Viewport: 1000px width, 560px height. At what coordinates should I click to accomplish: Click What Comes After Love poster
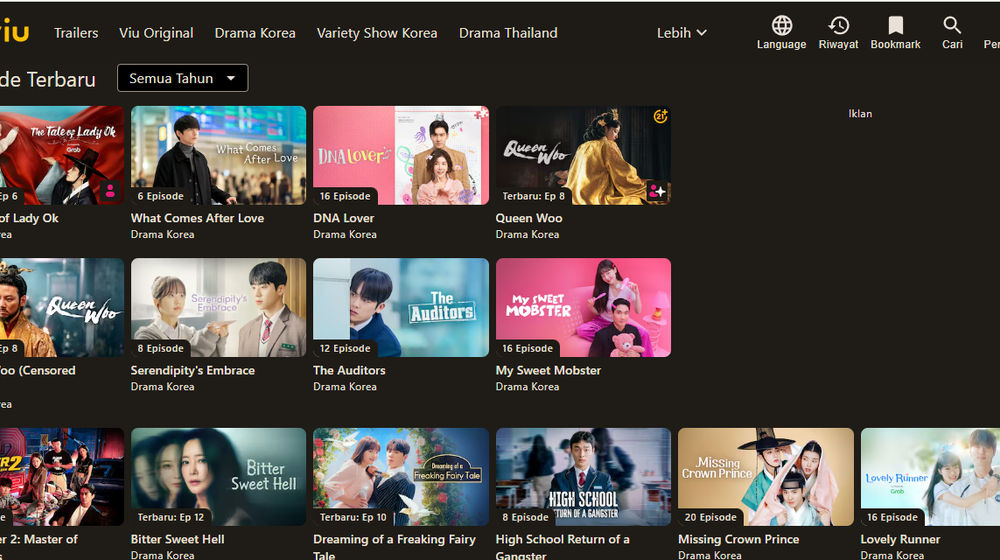pos(218,155)
